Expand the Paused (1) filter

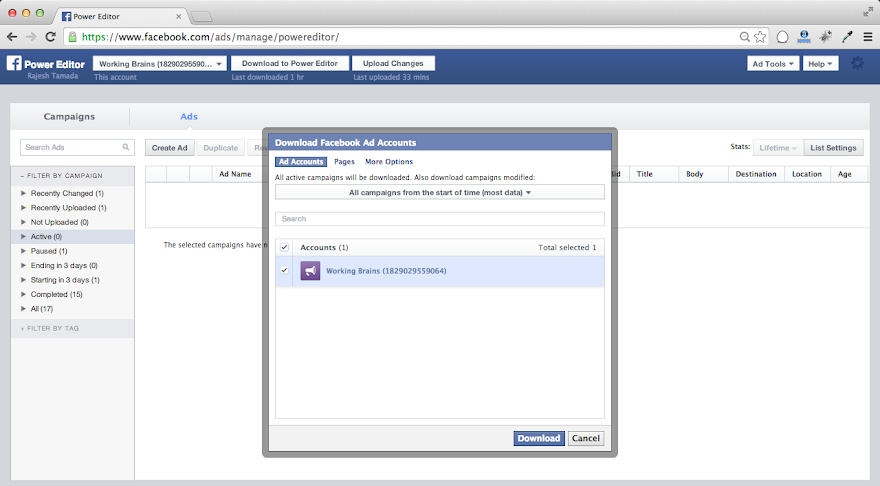point(23,251)
